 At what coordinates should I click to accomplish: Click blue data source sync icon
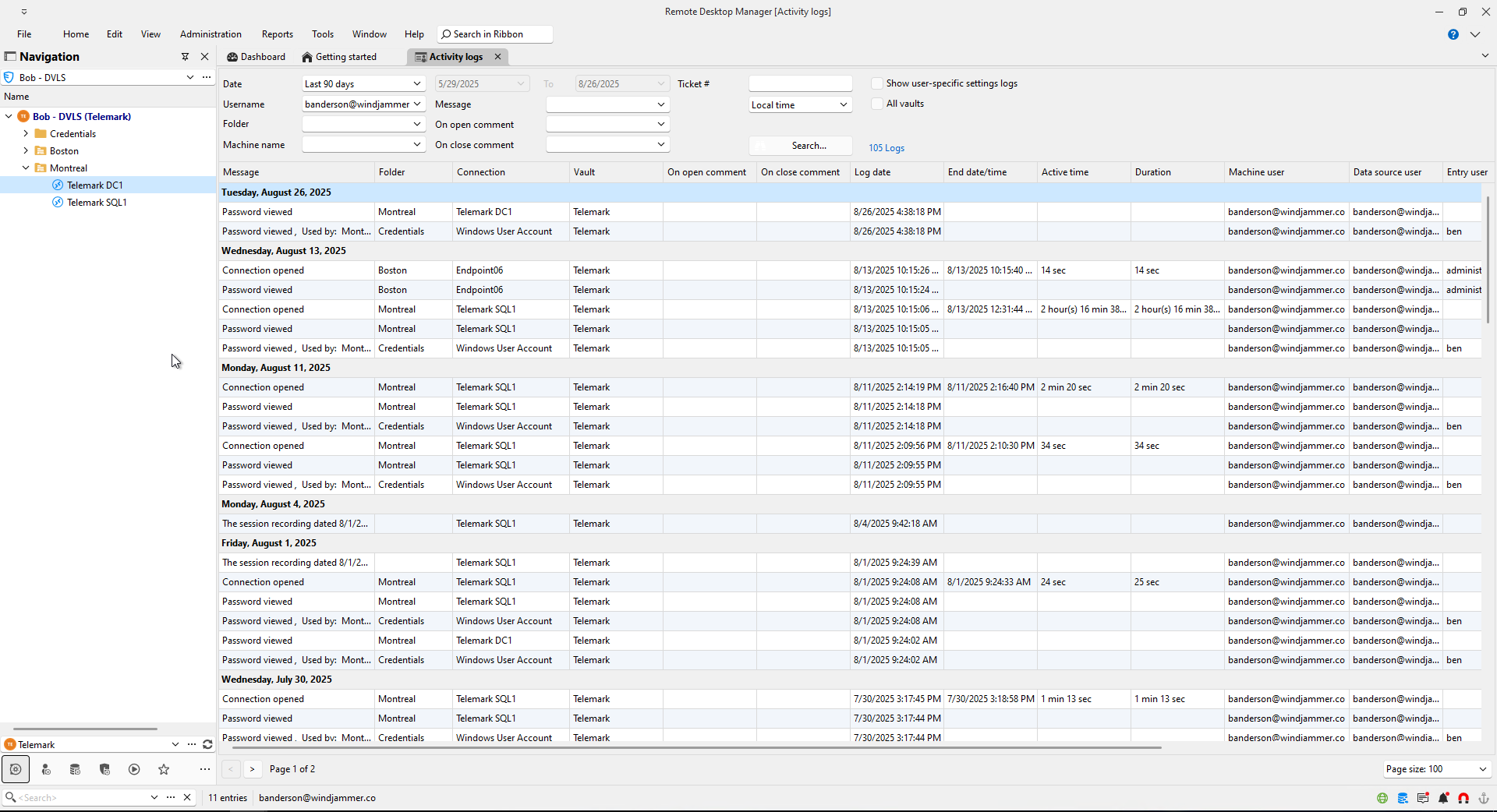(x=1403, y=798)
